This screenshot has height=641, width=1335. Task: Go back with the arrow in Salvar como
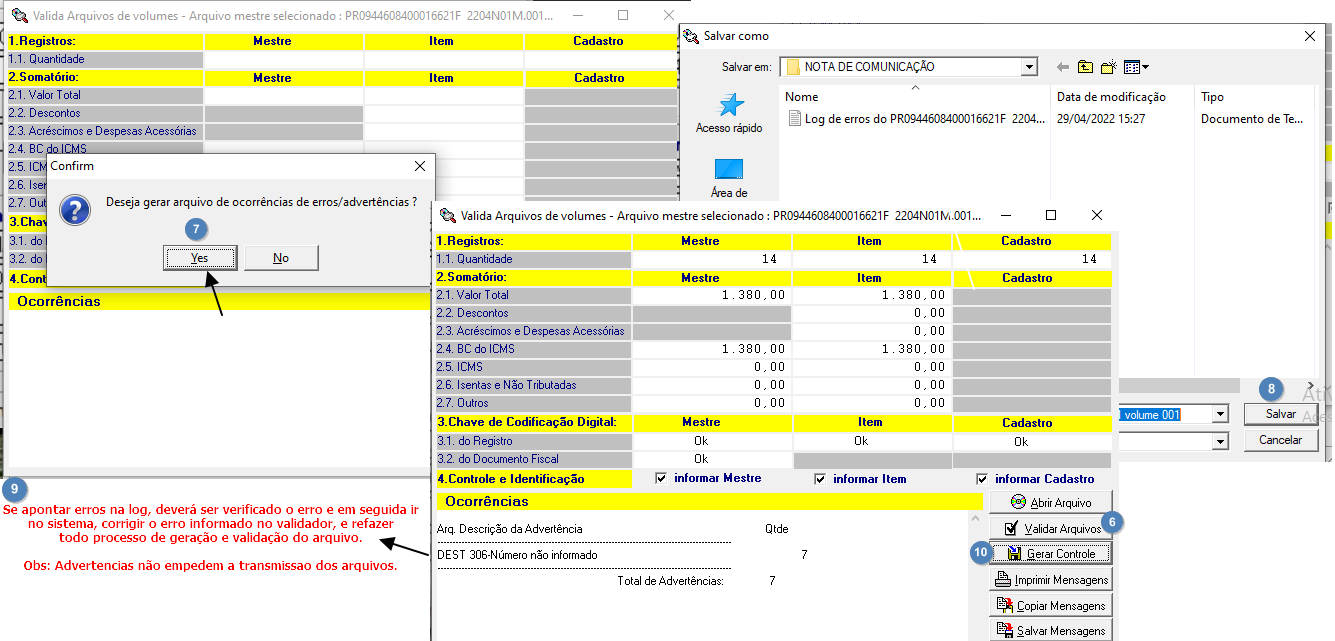coord(1062,67)
